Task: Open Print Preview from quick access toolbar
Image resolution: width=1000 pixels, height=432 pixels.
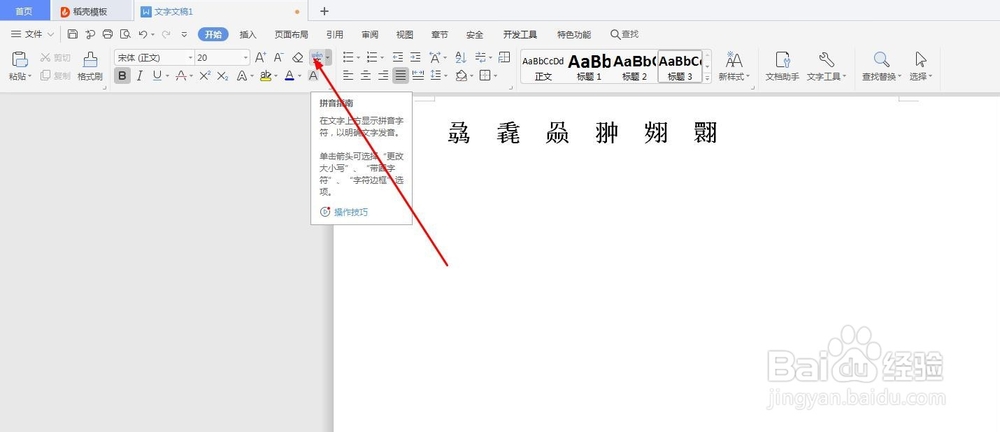Action: coord(126,34)
